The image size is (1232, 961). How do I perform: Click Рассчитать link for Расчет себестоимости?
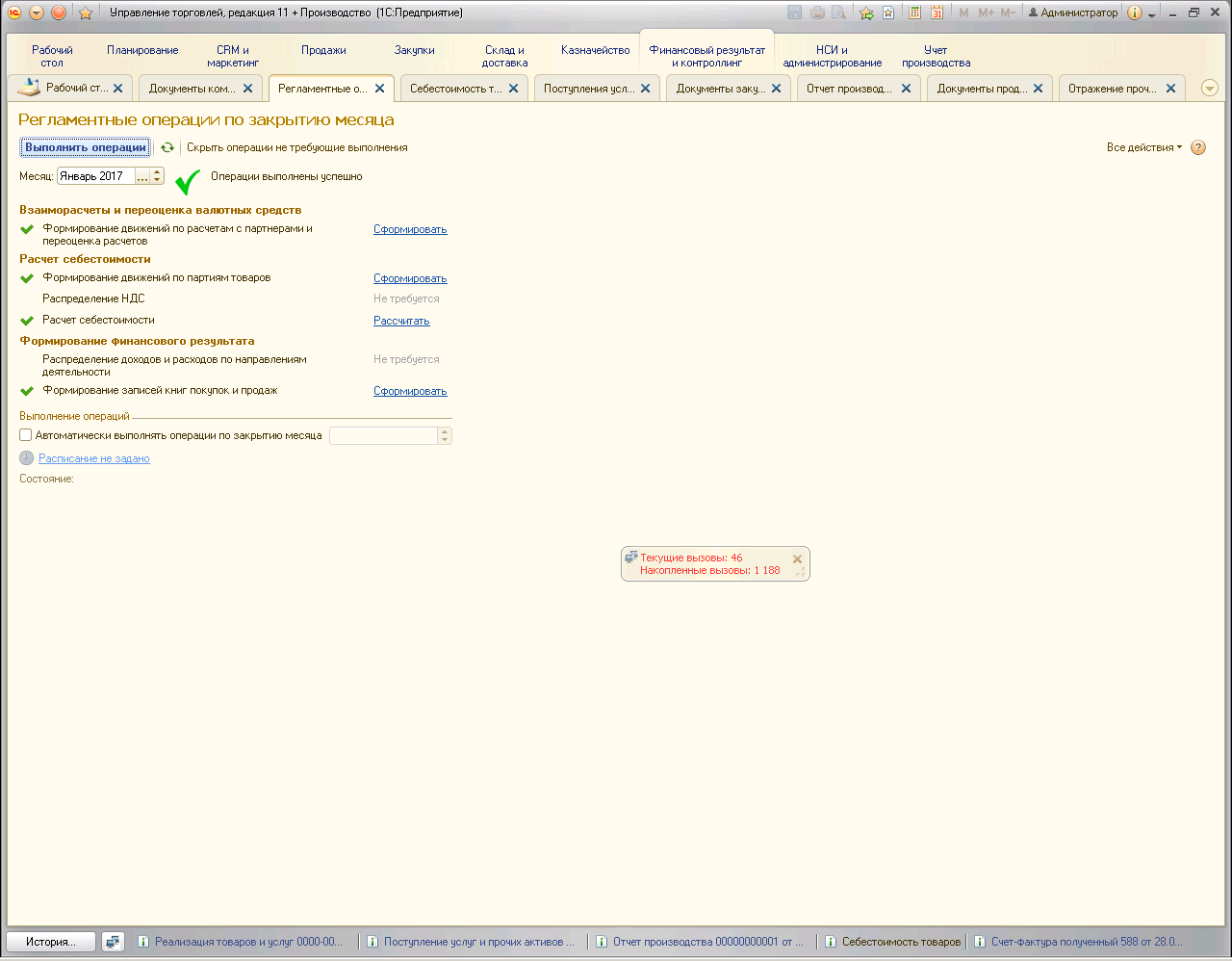(x=401, y=321)
